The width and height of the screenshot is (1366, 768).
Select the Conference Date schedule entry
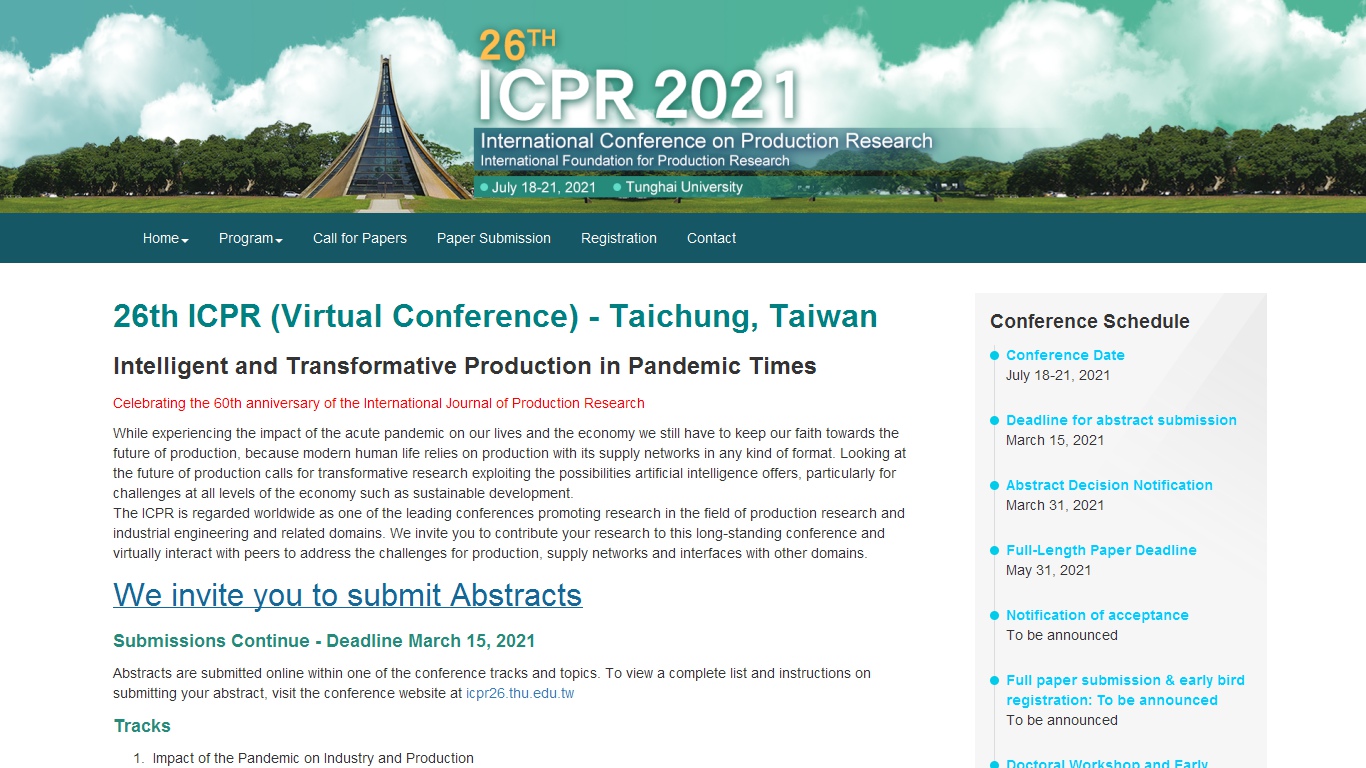1065,355
